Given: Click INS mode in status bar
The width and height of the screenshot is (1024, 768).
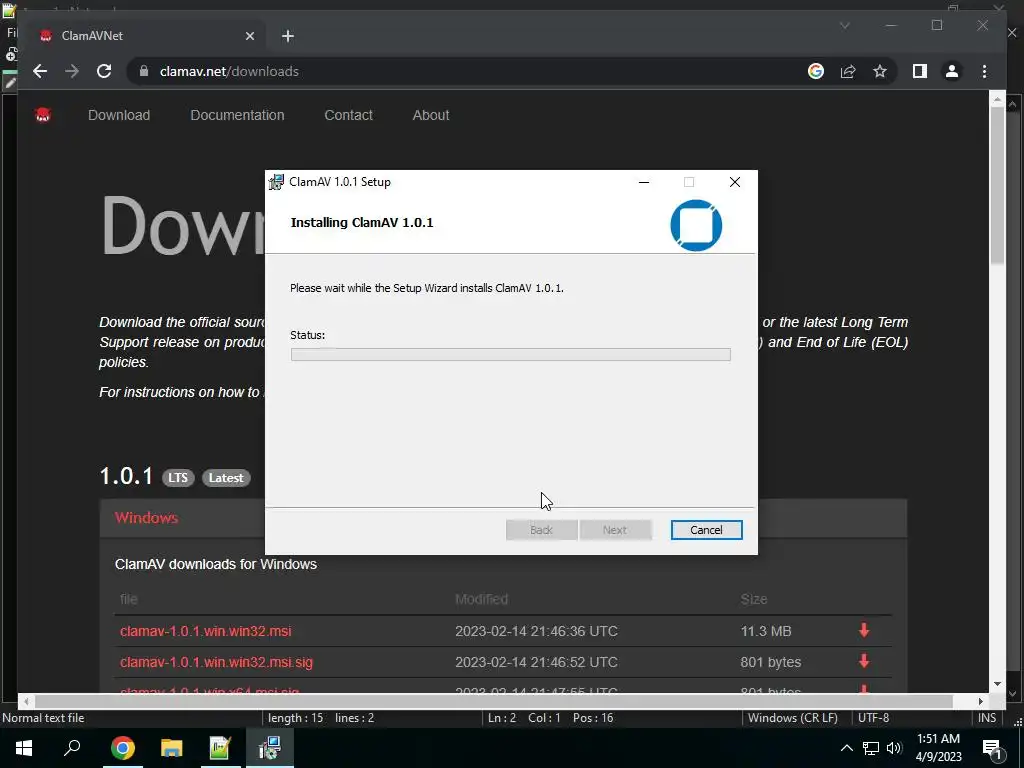Looking at the screenshot, I should (x=986, y=718).
